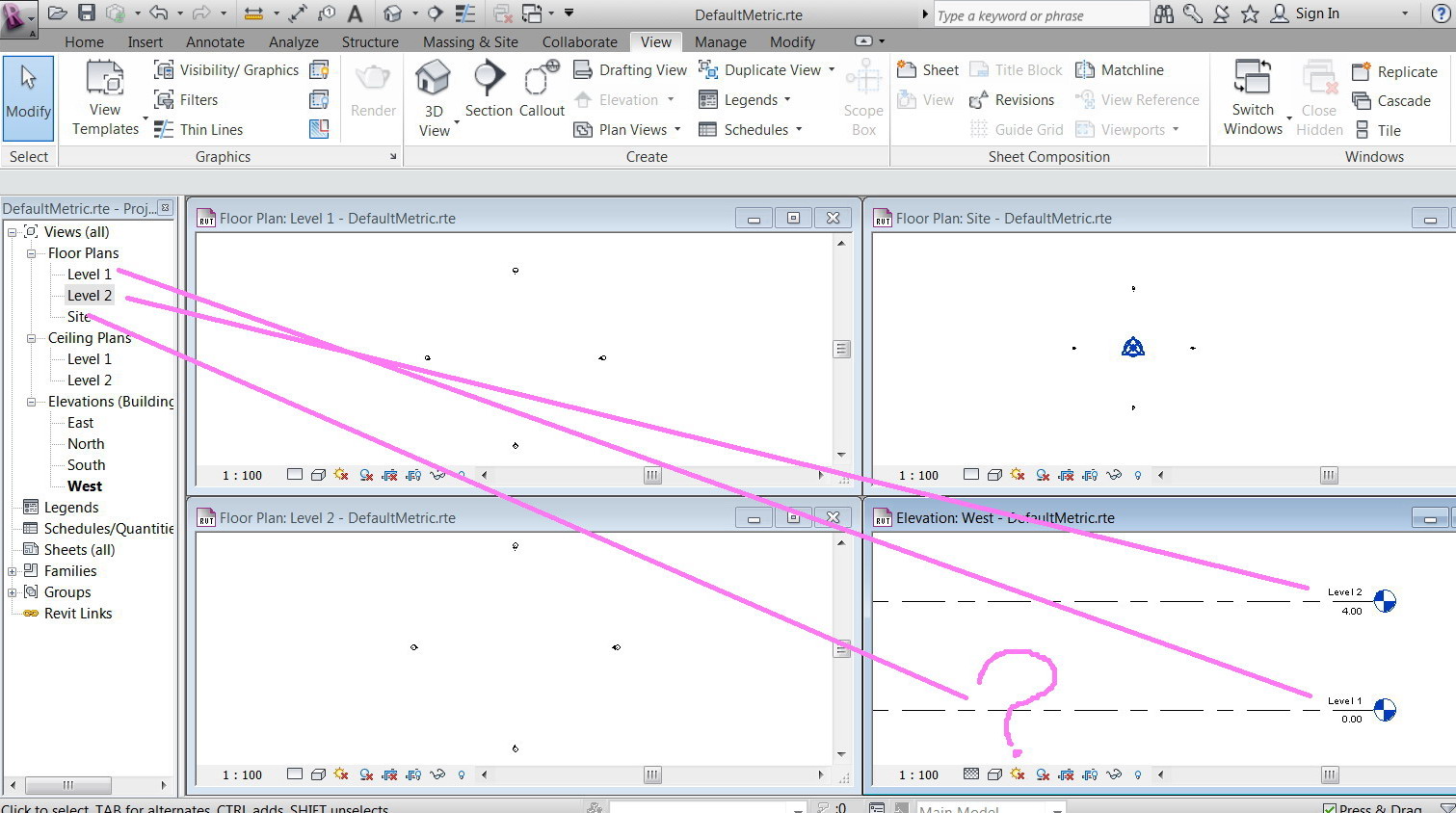Image resolution: width=1456 pixels, height=813 pixels.
Task: Open the Duplicate View dropdown
Action: click(767, 70)
